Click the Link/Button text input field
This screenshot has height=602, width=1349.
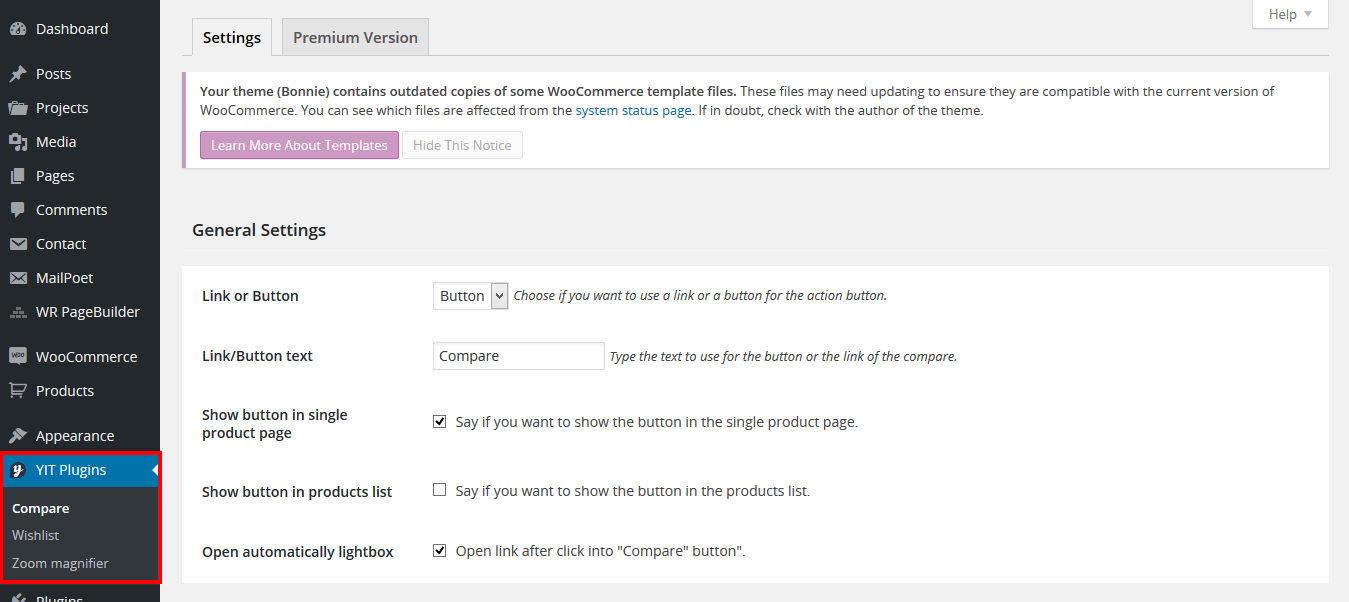click(x=518, y=356)
